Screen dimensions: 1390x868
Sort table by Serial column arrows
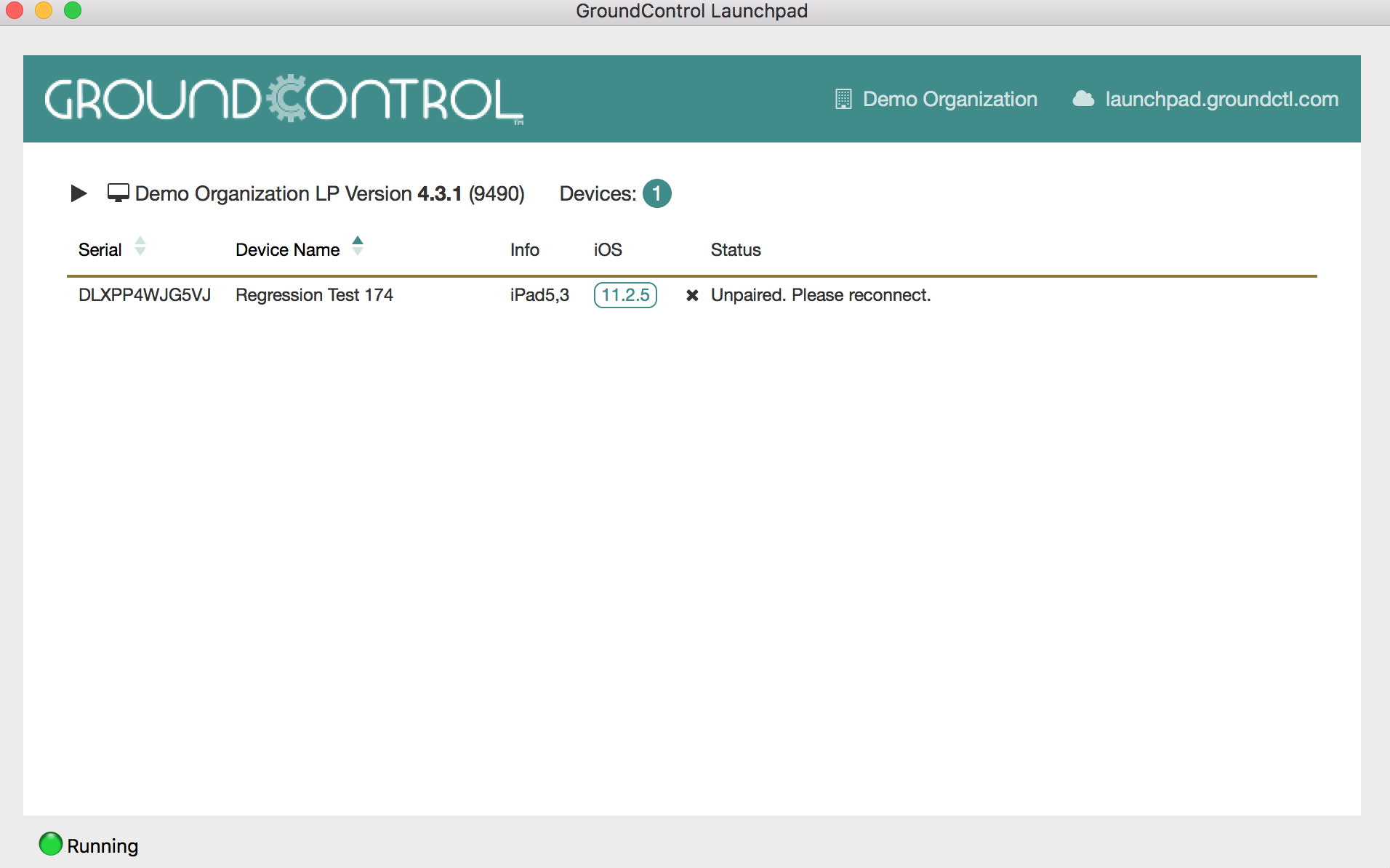[x=140, y=246]
